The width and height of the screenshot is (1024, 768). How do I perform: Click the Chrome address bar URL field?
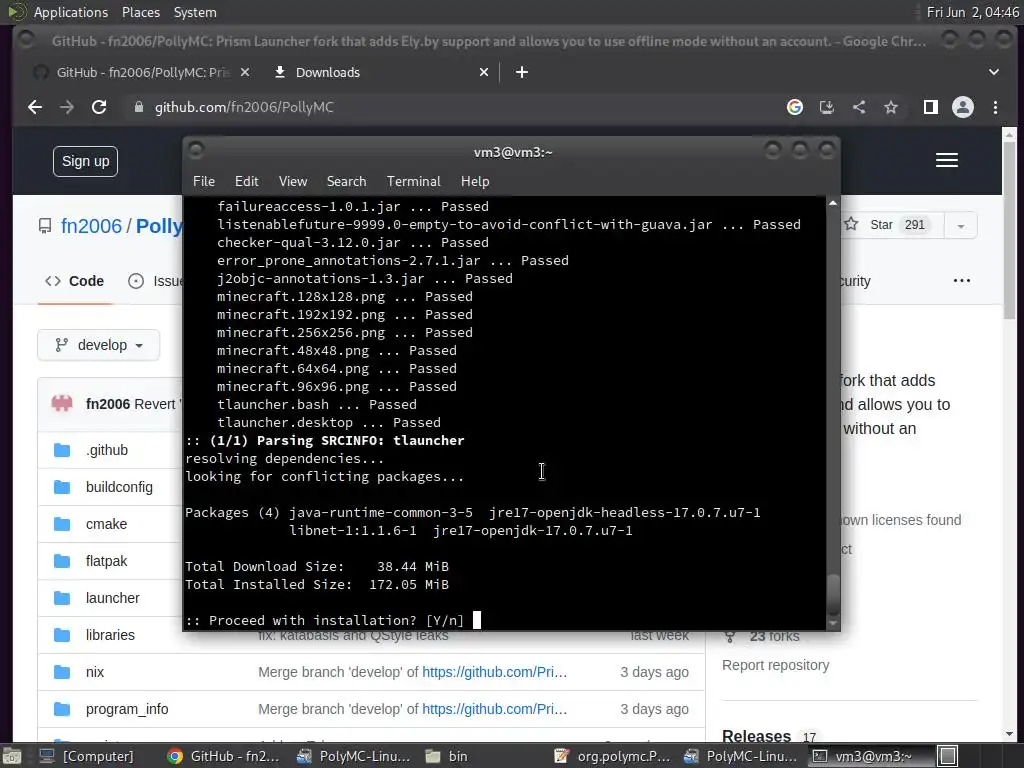pos(451,107)
